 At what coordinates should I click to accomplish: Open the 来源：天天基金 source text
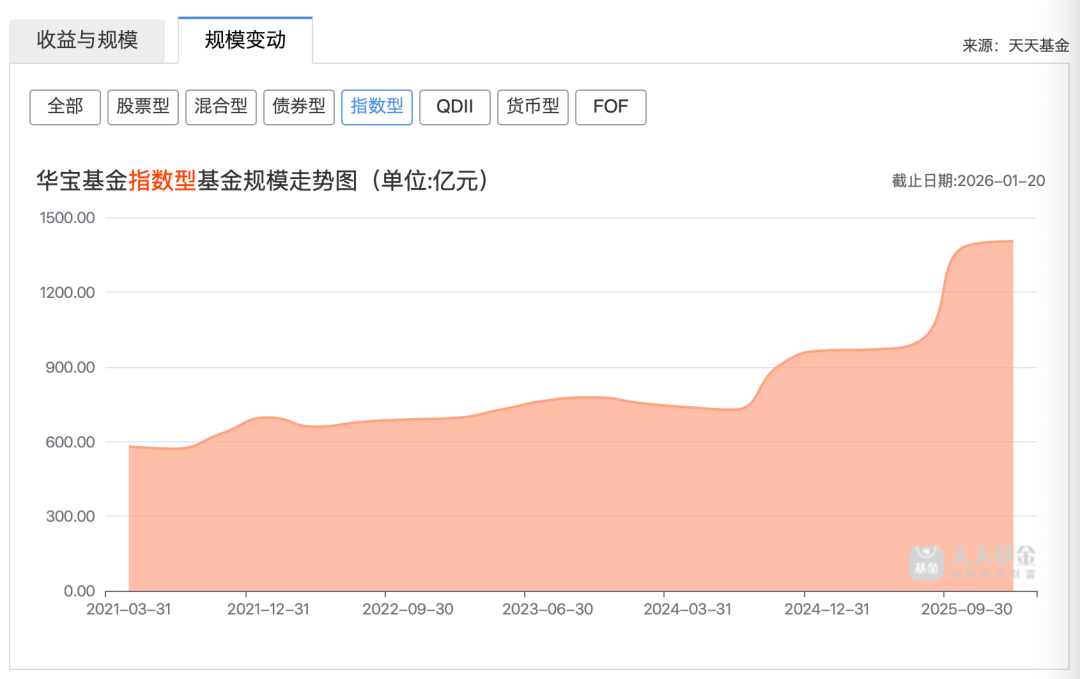pyautogui.click(x=1015, y=46)
